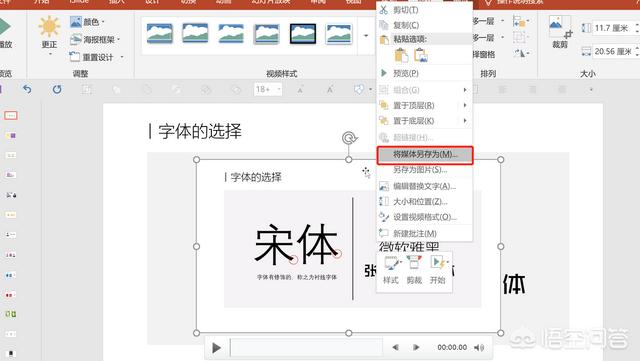Open 样式 style in the mini toolbar
This screenshot has height=361, width=640.
391,270
